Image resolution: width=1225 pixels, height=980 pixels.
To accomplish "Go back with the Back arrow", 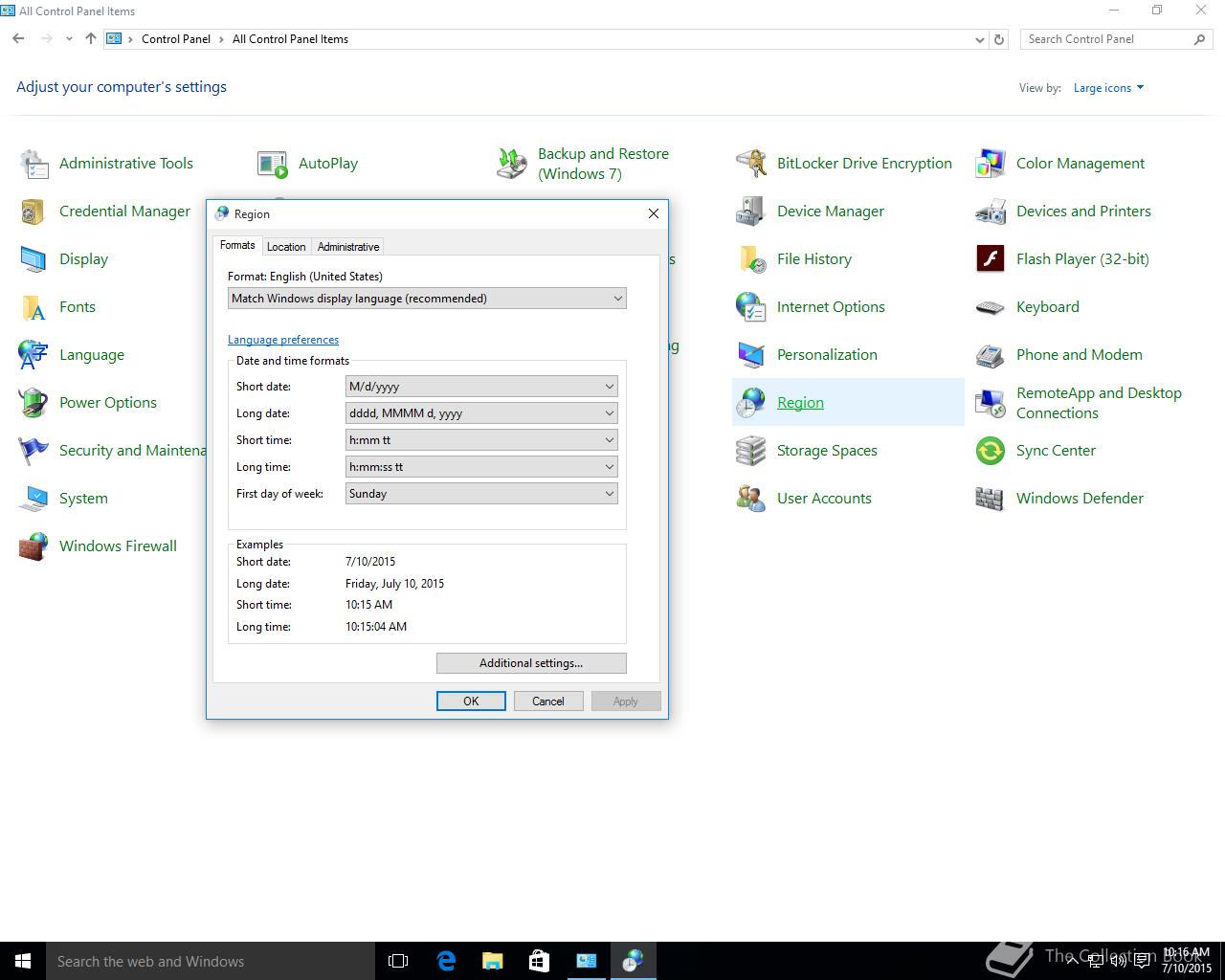I will pyautogui.click(x=18, y=39).
